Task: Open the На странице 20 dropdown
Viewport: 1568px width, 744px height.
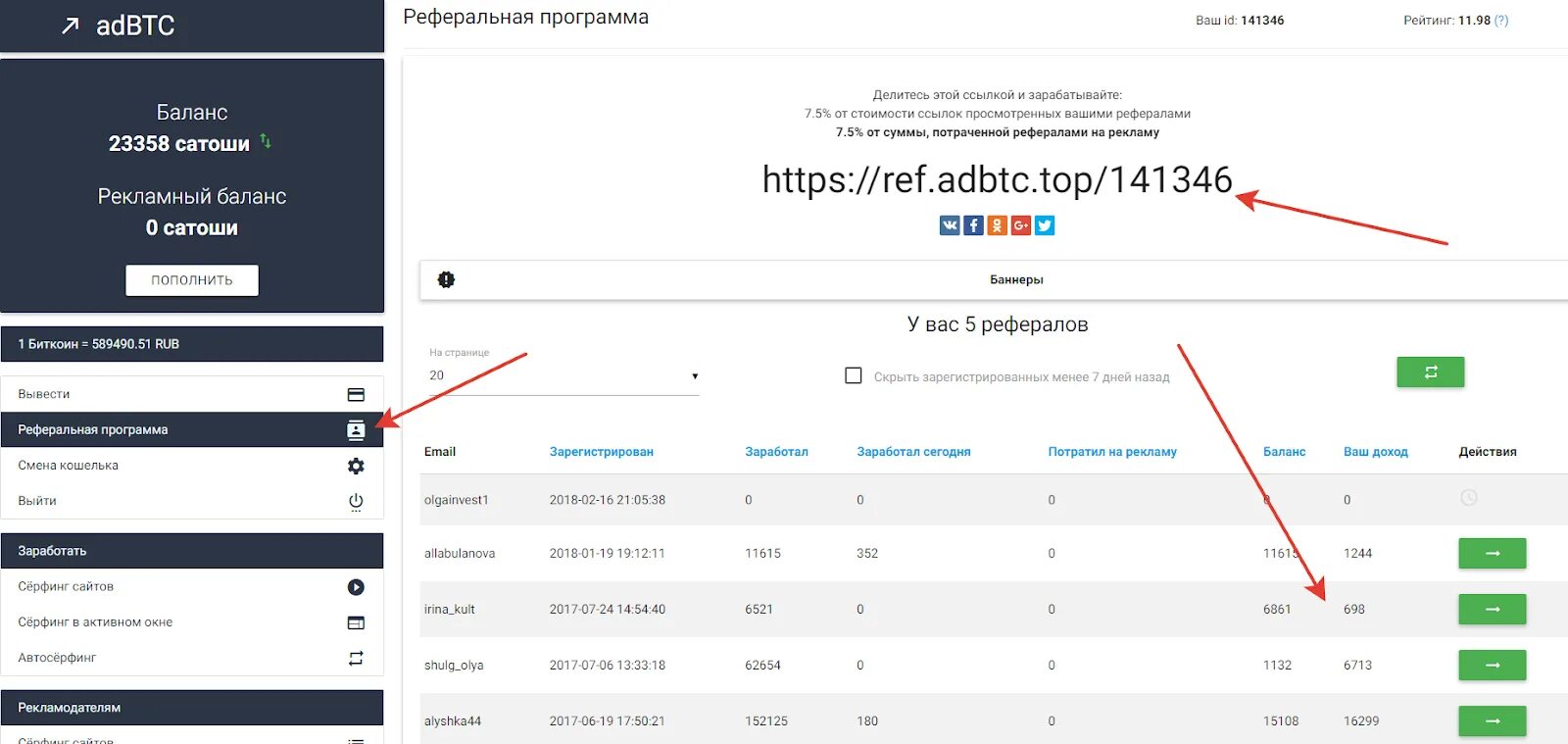Action: 563,375
